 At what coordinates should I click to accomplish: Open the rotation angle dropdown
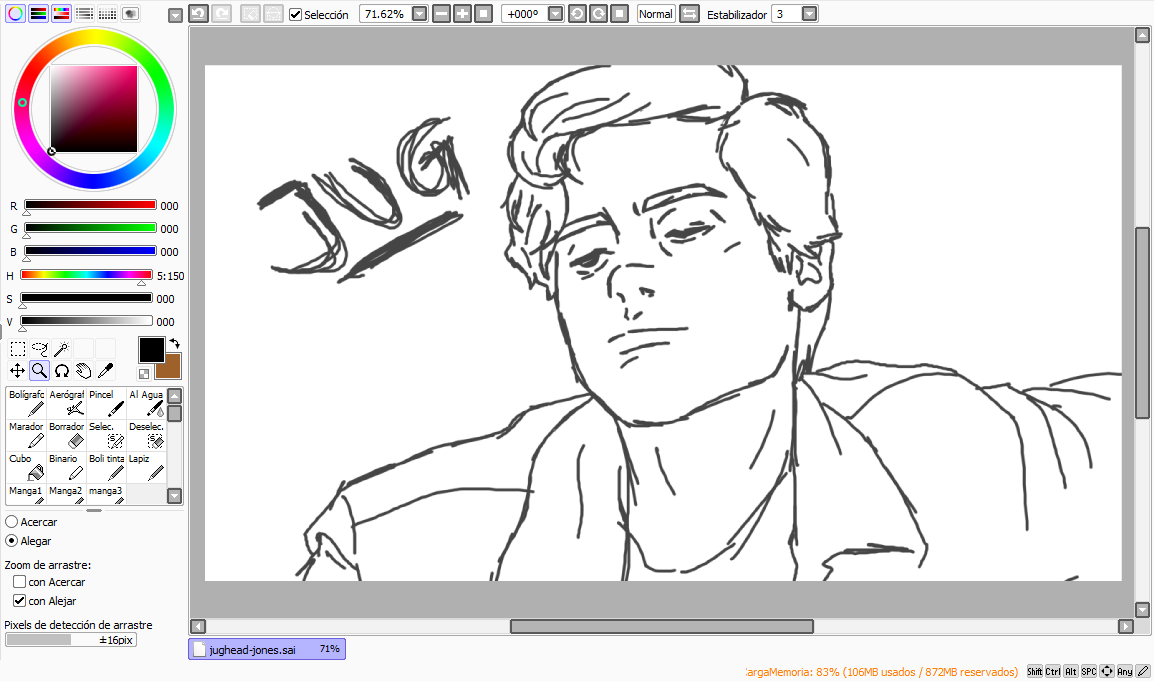click(x=556, y=14)
